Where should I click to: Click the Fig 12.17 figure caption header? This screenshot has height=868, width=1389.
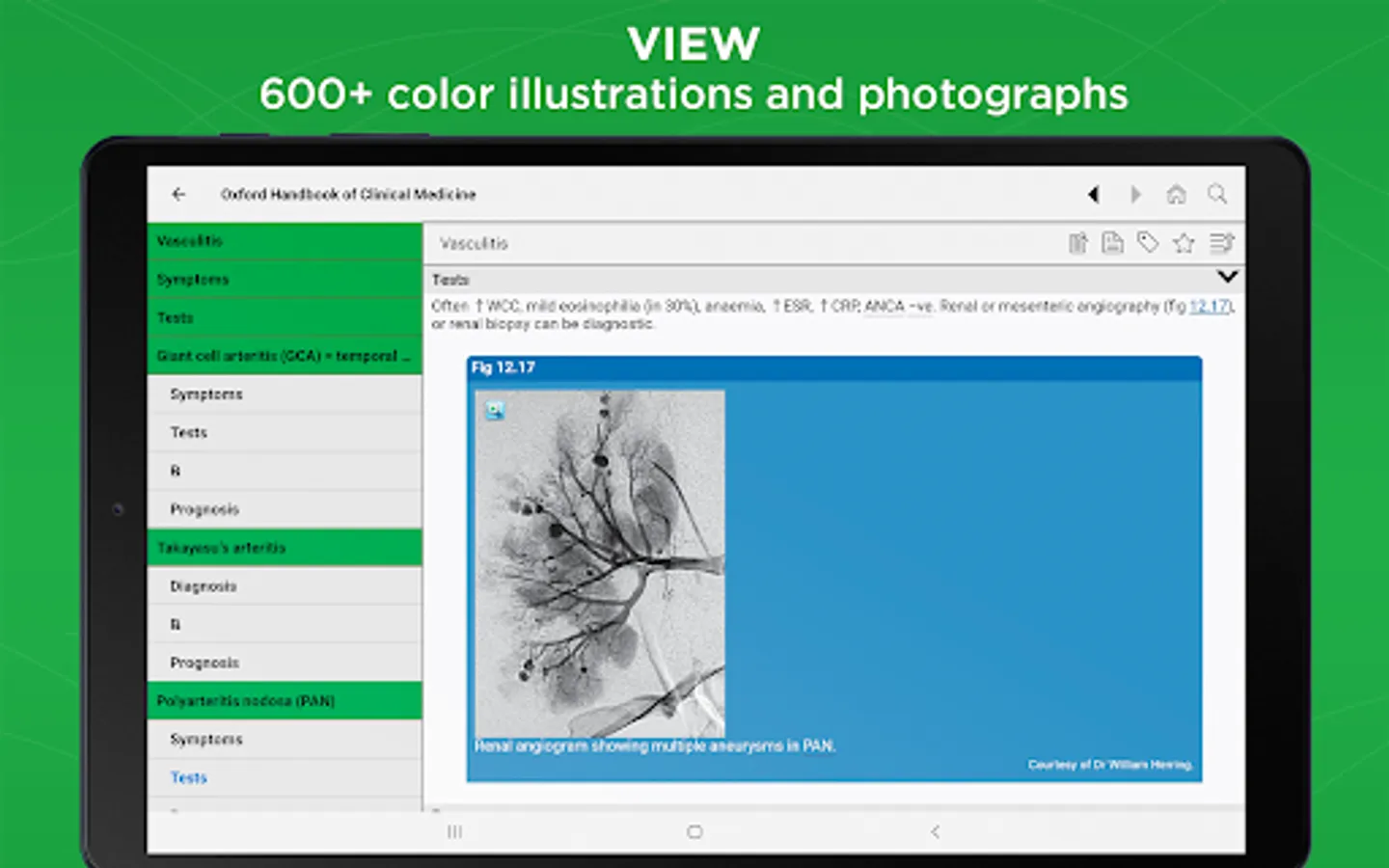[834, 367]
